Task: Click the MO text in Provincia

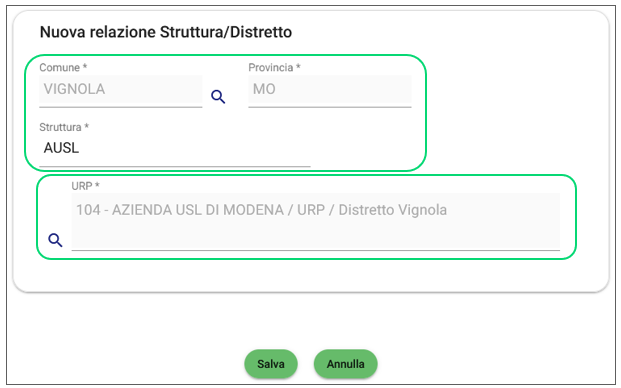Action: [x=264, y=89]
